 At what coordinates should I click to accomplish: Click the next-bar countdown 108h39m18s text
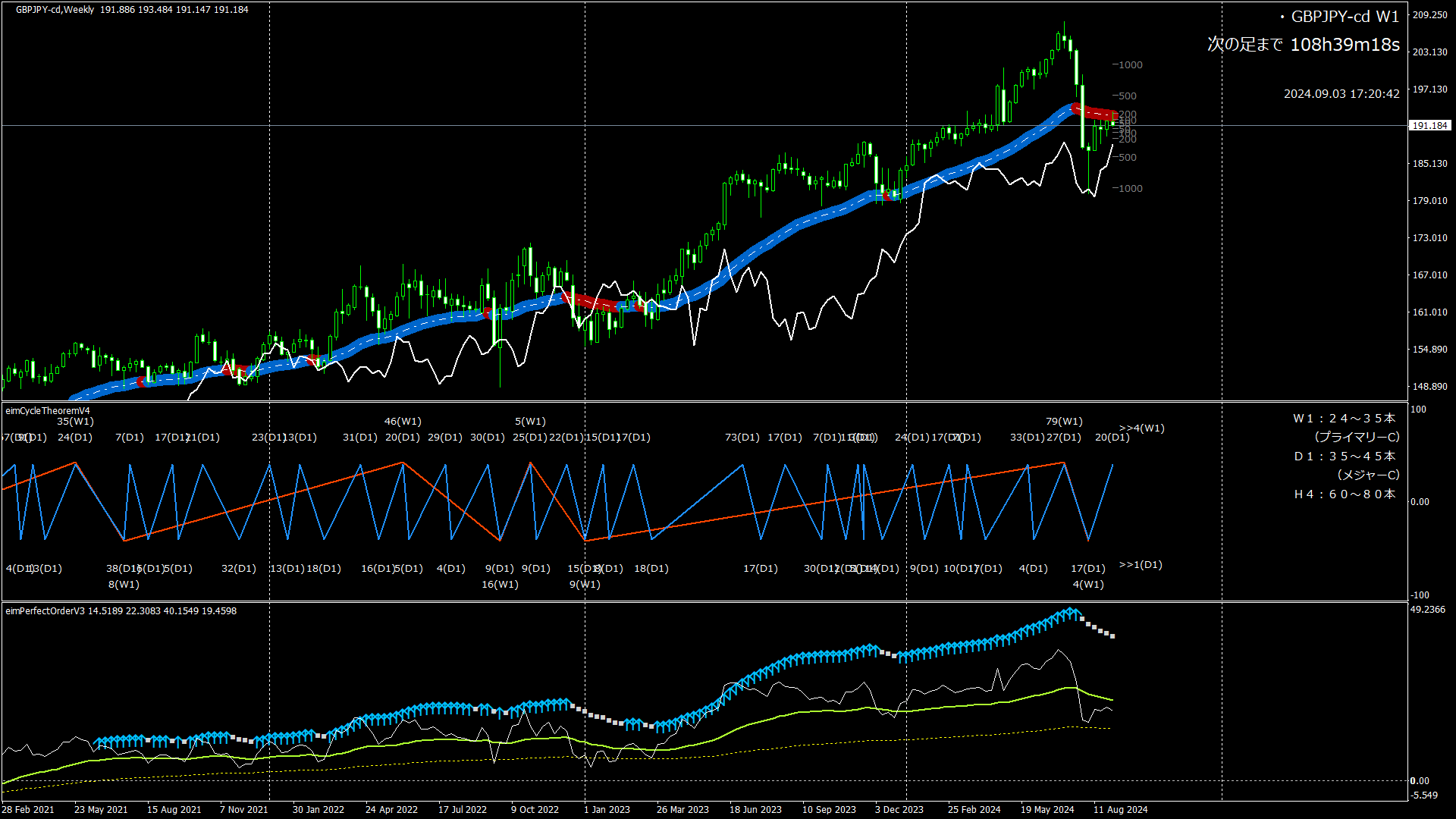[x=1344, y=45]
